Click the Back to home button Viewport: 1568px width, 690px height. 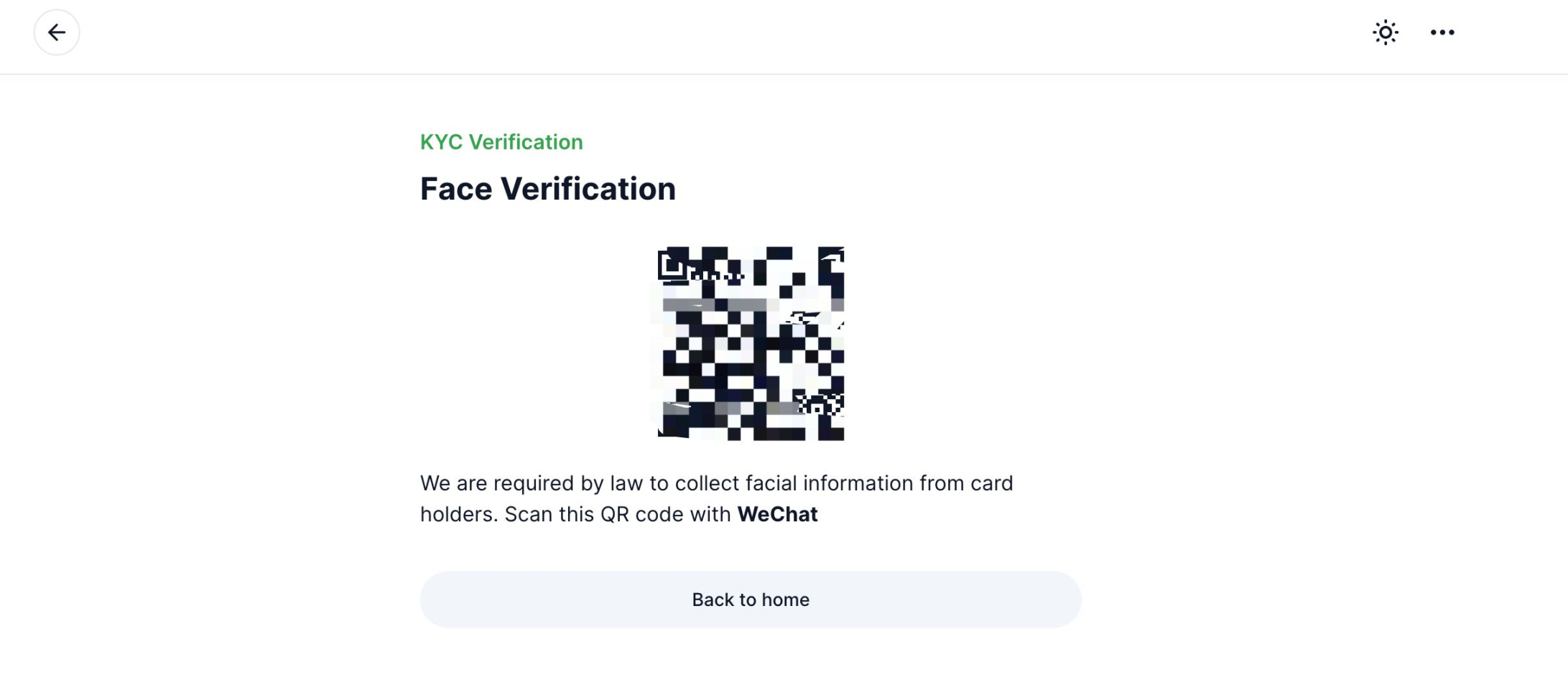click(x=751, y=600)
